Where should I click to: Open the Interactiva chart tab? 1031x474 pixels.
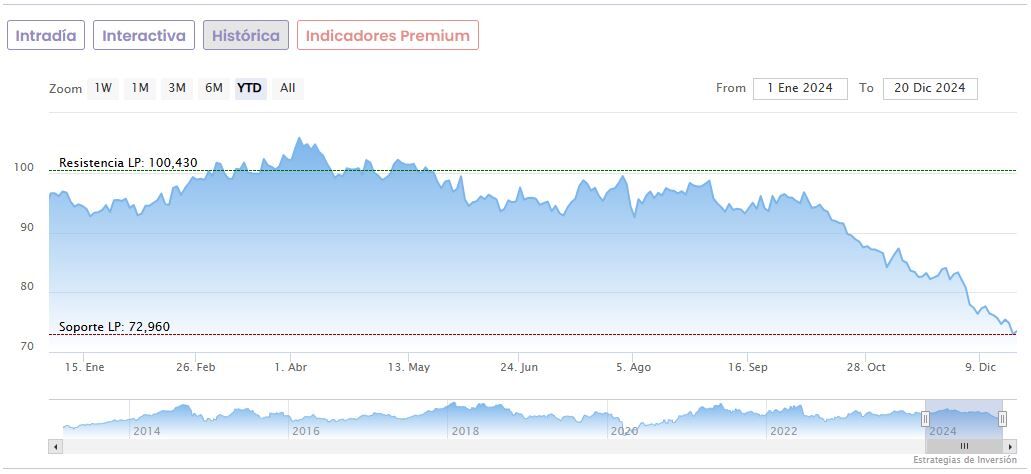[144, 35]
